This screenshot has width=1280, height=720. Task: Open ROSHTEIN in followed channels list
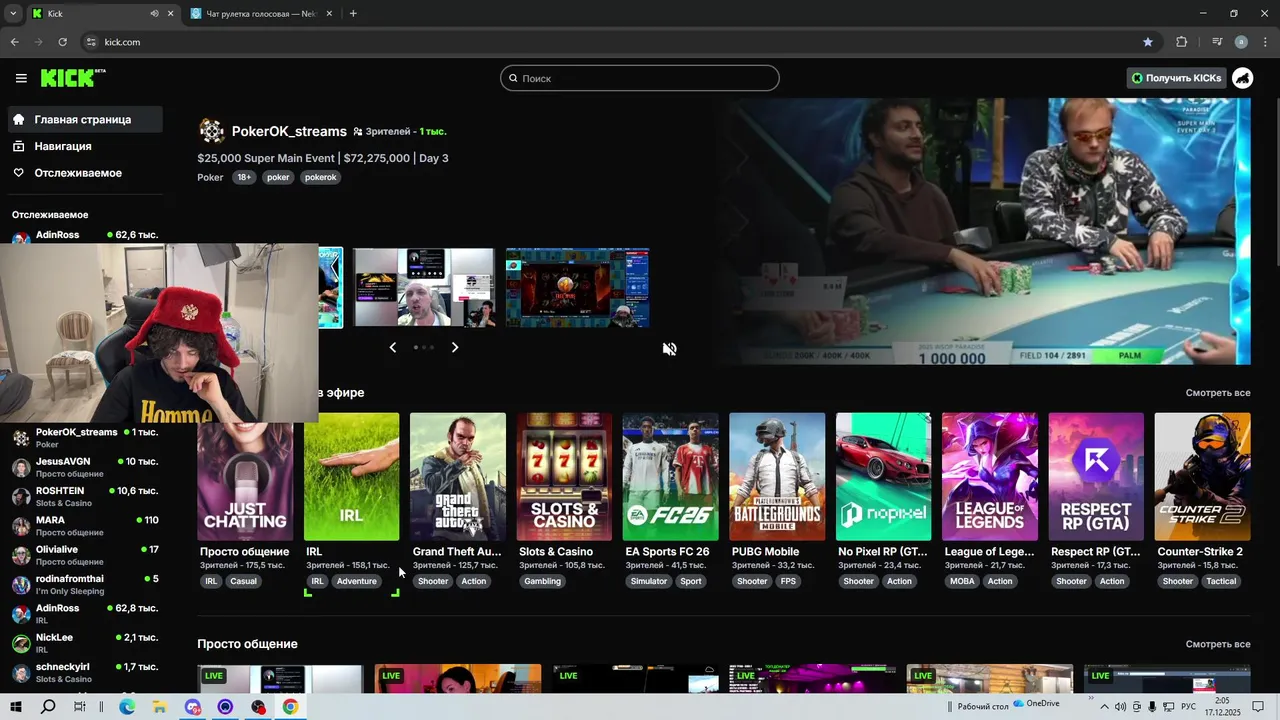(84, 496)
